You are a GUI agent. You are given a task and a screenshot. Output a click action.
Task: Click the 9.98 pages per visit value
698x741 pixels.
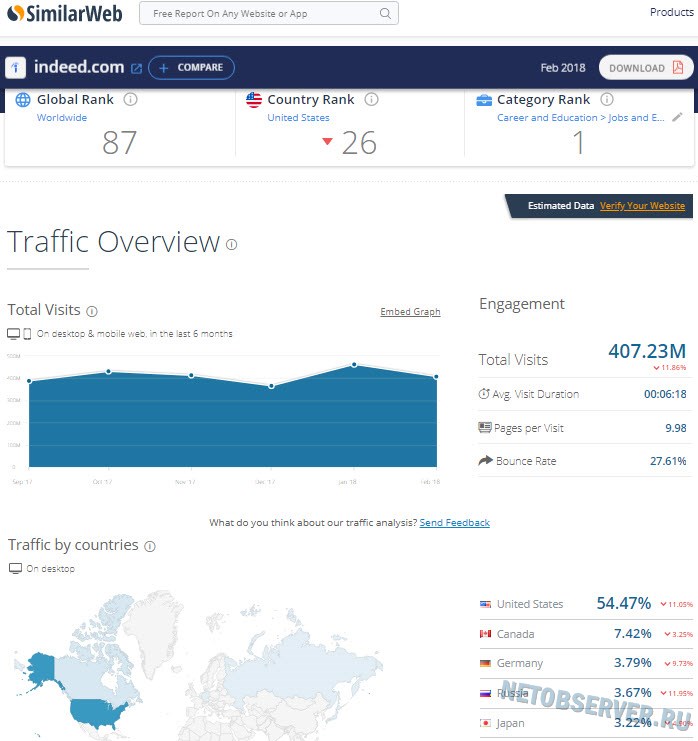676,428
